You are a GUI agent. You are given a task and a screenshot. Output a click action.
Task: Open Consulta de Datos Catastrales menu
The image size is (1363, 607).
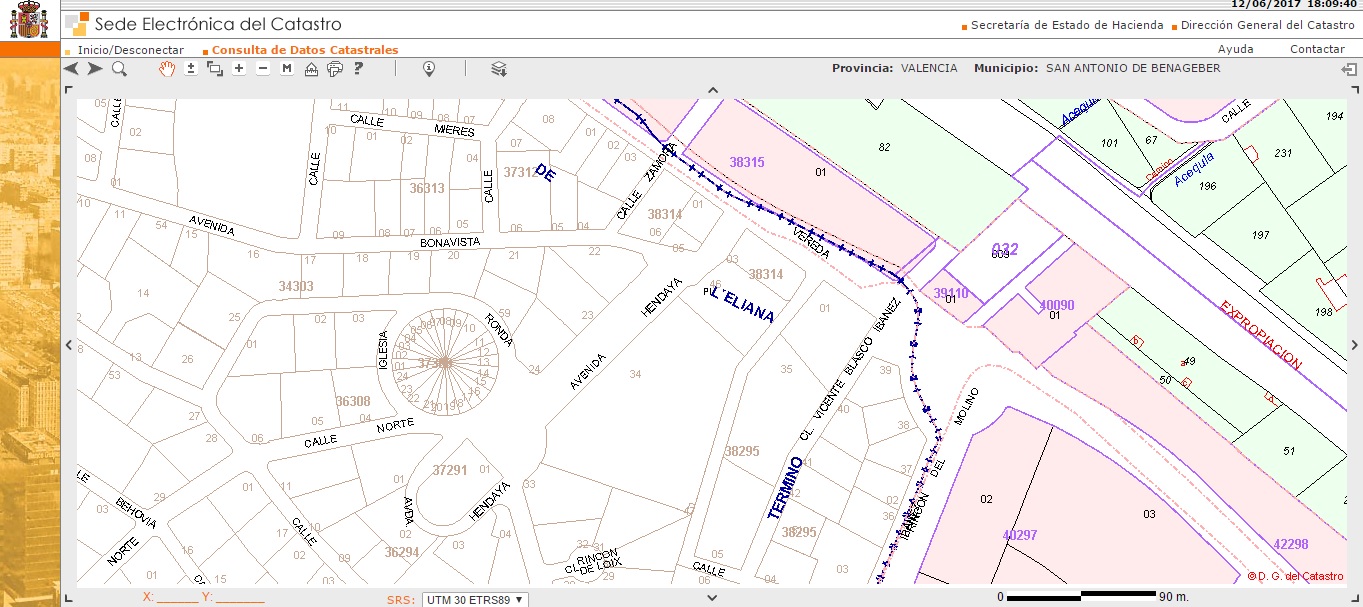(x=305, y=50)
